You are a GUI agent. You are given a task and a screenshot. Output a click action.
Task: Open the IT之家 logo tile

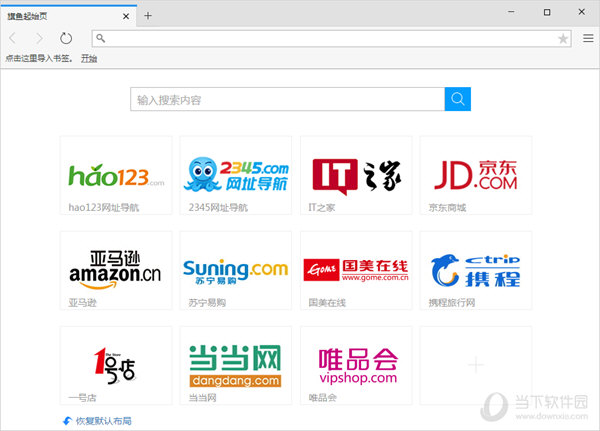tap(356, 175)
